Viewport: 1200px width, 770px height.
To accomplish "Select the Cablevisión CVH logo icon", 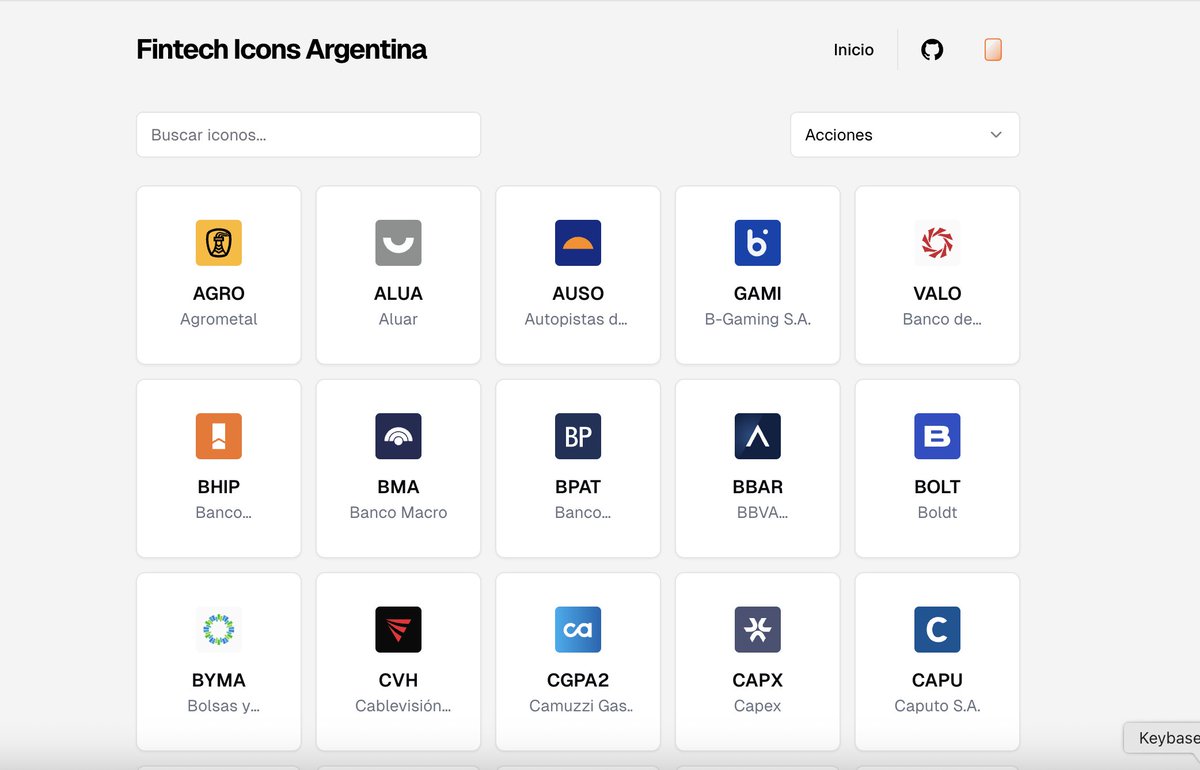I will tap(398, 629).
